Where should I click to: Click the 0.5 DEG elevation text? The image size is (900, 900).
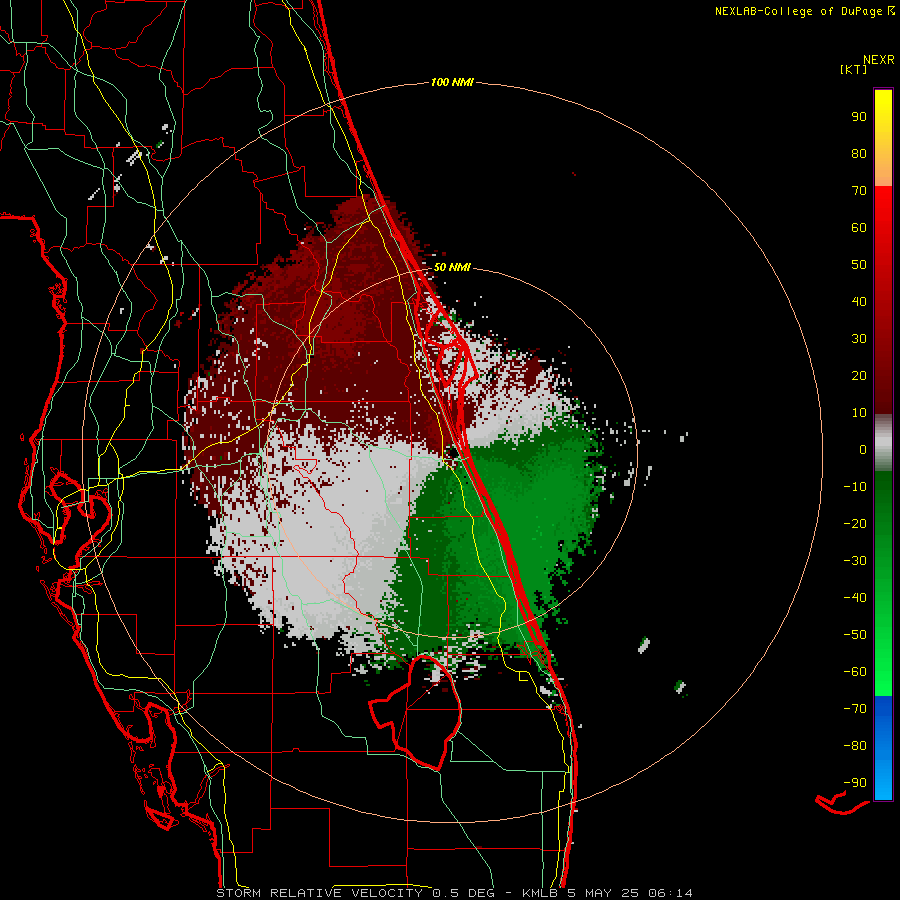pos(463,893)
